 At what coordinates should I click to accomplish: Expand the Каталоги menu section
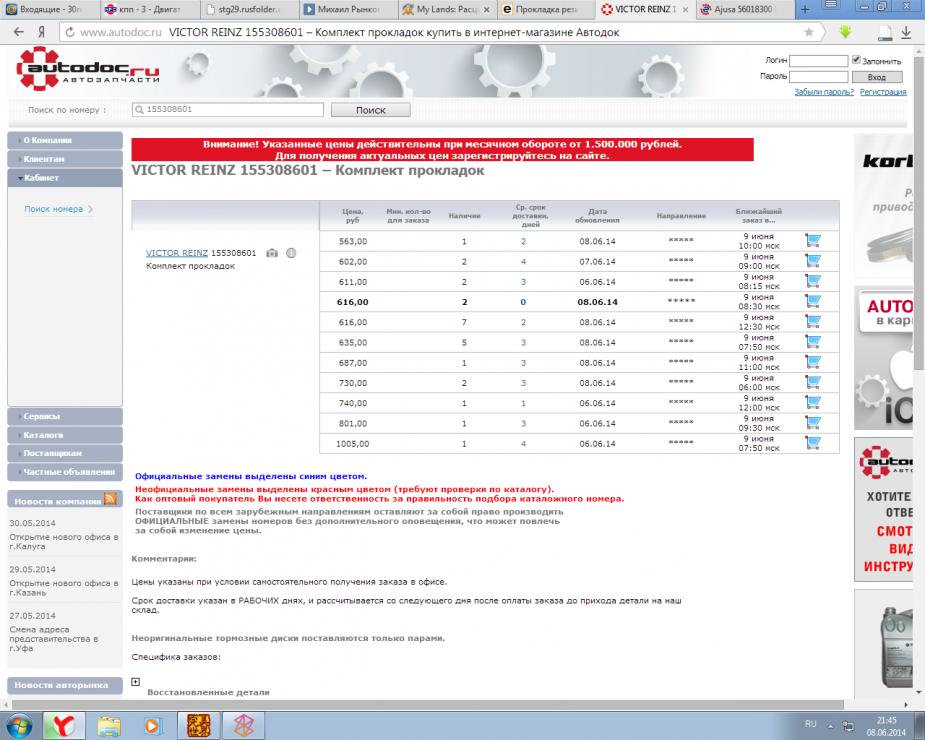[65, 435]
